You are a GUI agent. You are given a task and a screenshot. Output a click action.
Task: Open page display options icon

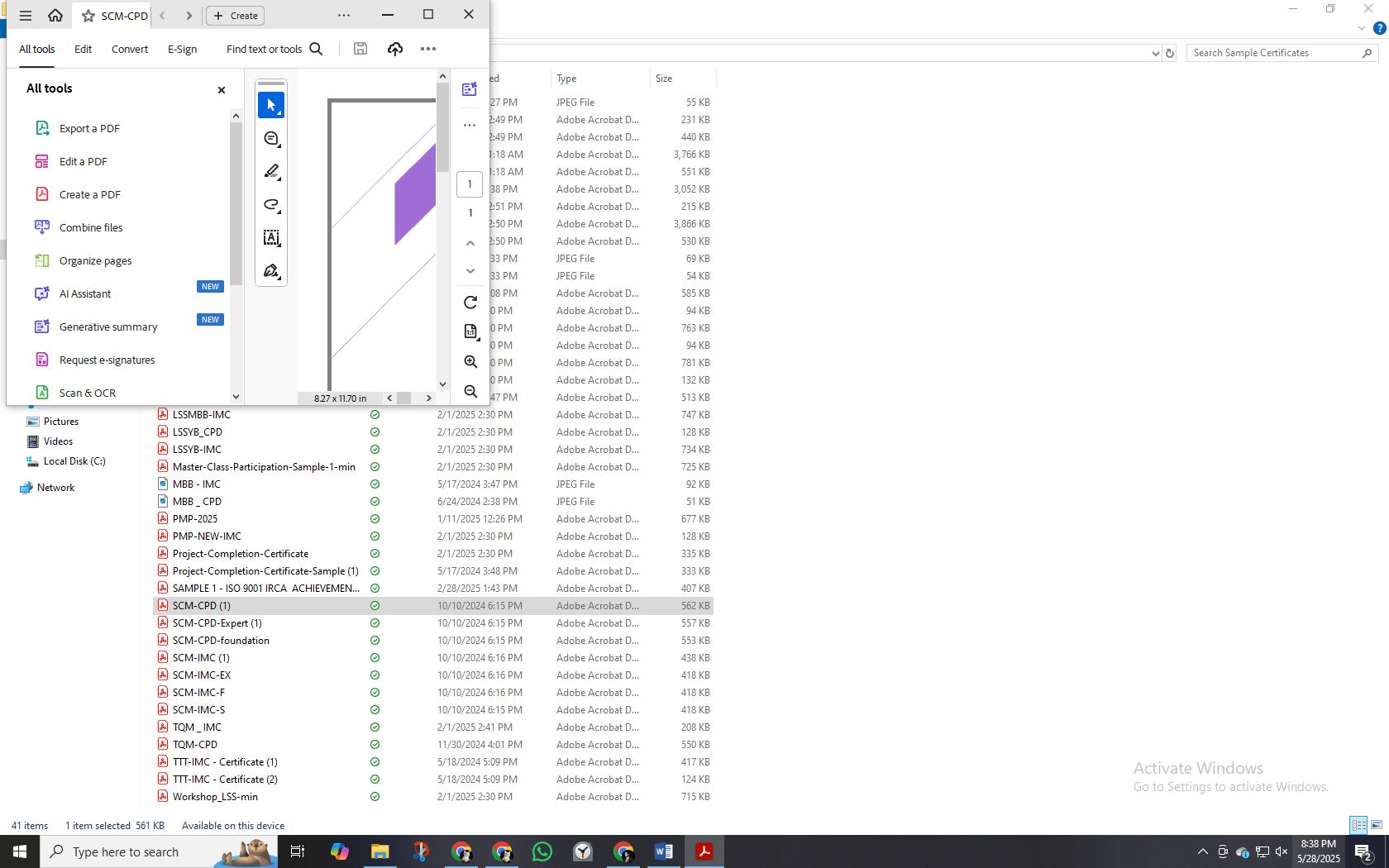470,331
